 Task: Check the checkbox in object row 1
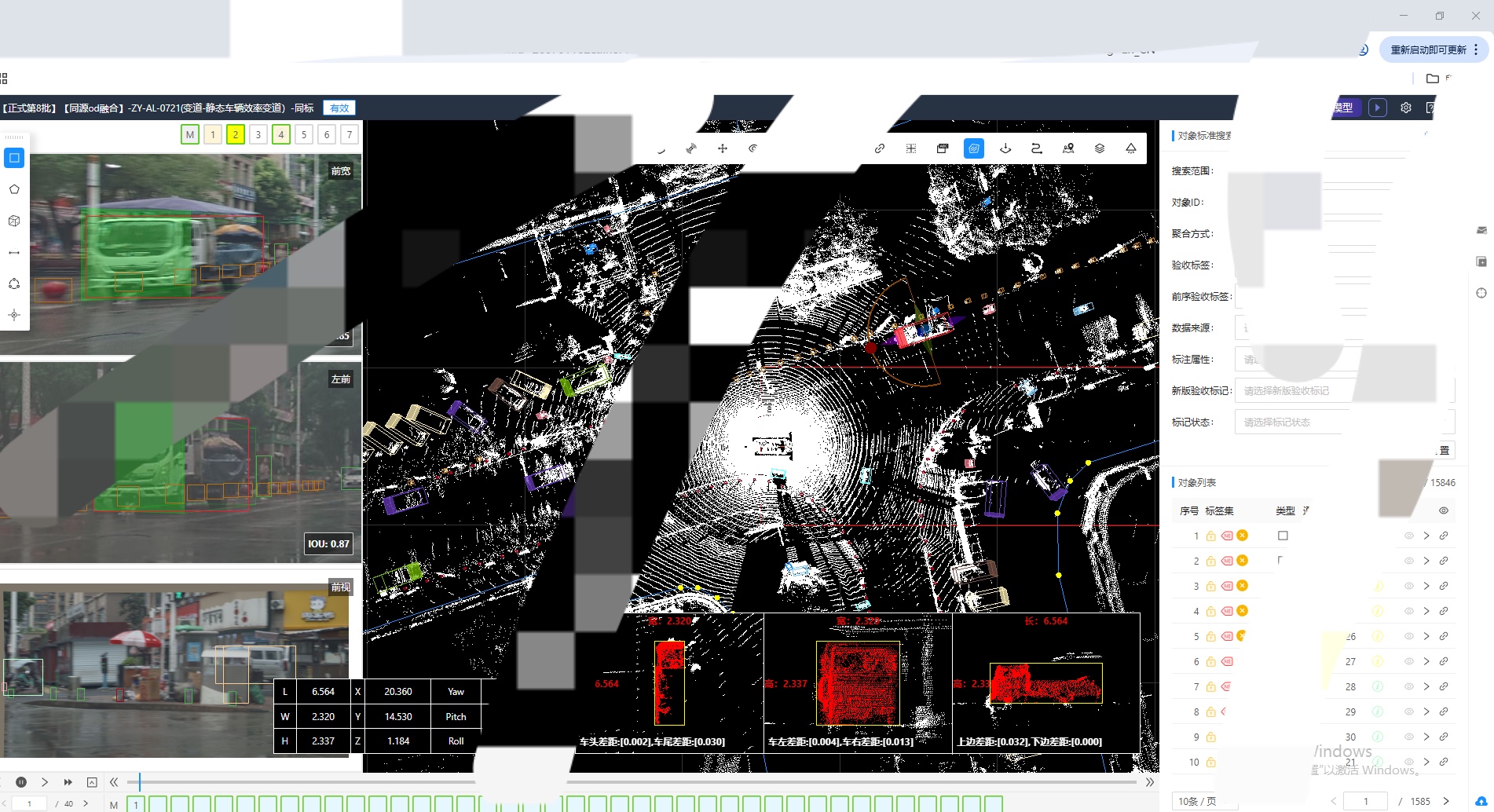1283,536
